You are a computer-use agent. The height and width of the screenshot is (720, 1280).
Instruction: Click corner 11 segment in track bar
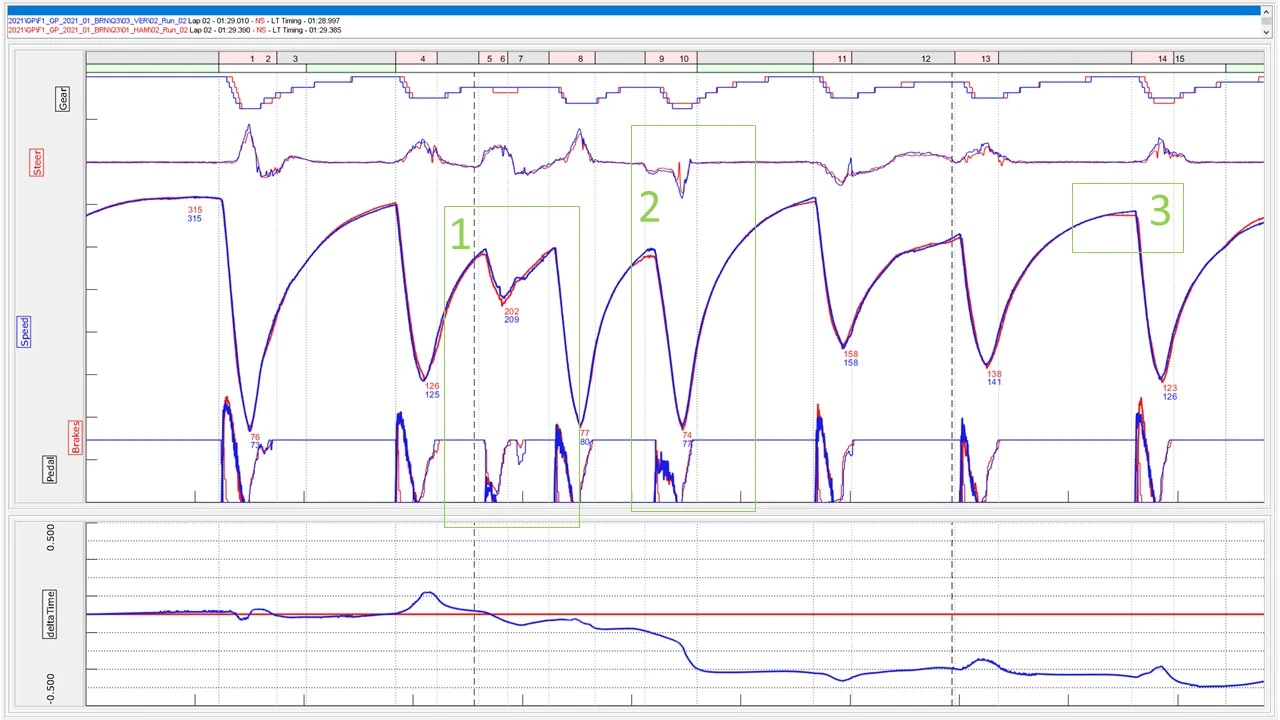click(x=842, y=59)
